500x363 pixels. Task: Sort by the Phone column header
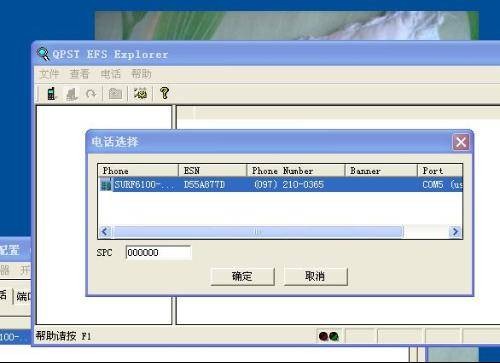click(x=138, y=171)
